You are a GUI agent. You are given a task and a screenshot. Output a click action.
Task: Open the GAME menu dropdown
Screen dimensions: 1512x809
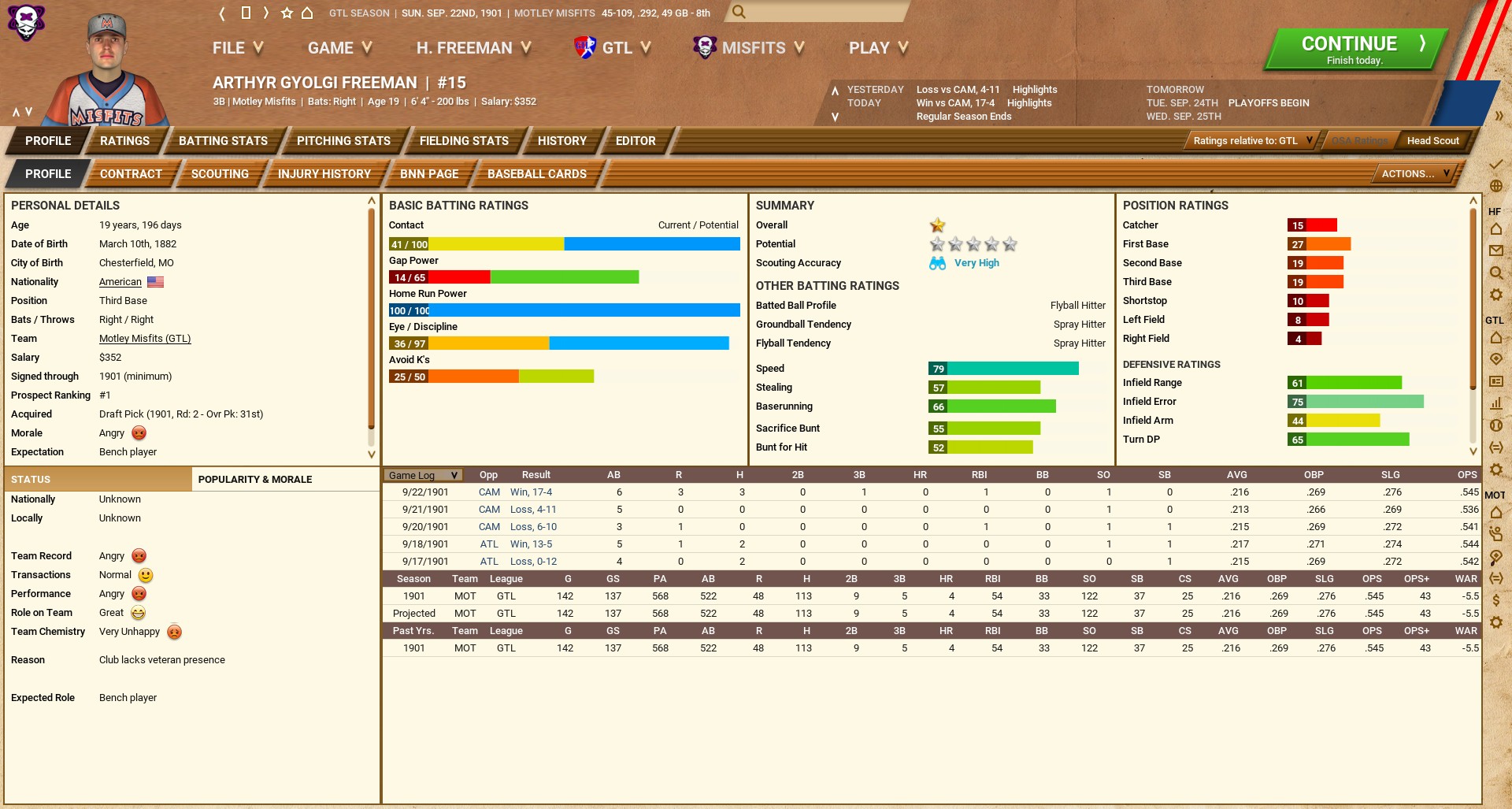(339, 48)
